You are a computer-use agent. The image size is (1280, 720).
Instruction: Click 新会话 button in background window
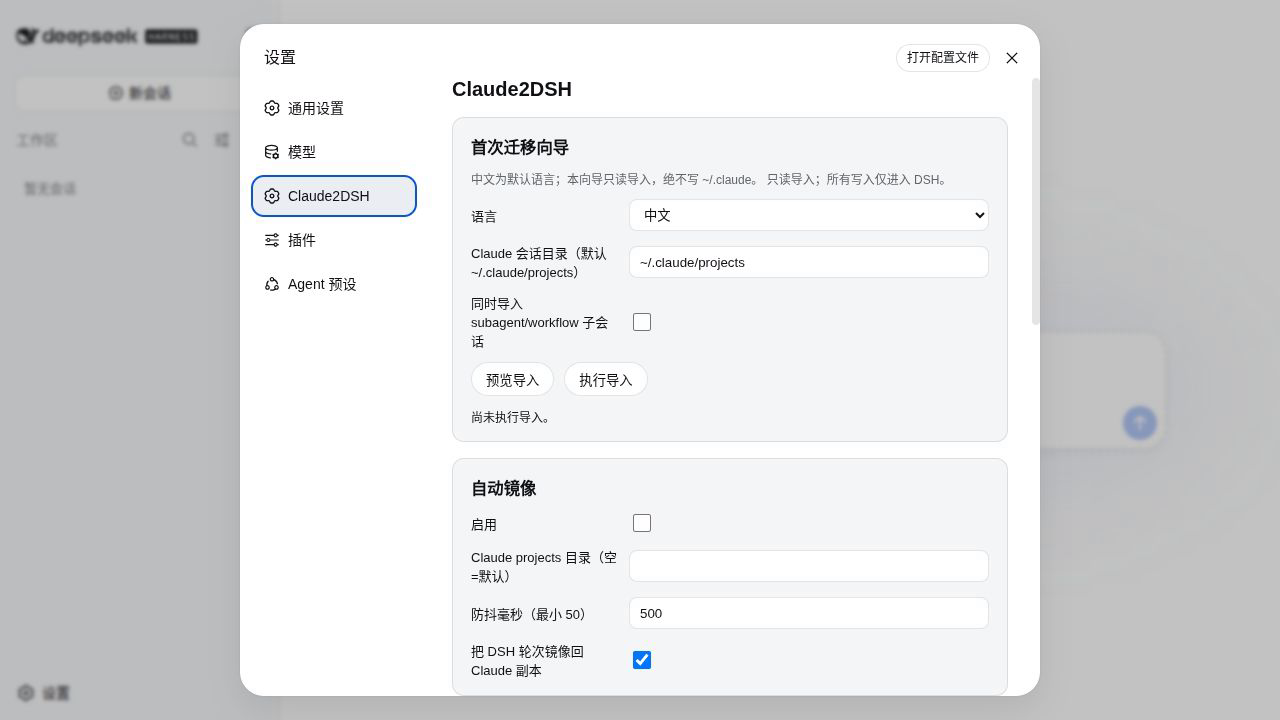(x=140, y=93)
